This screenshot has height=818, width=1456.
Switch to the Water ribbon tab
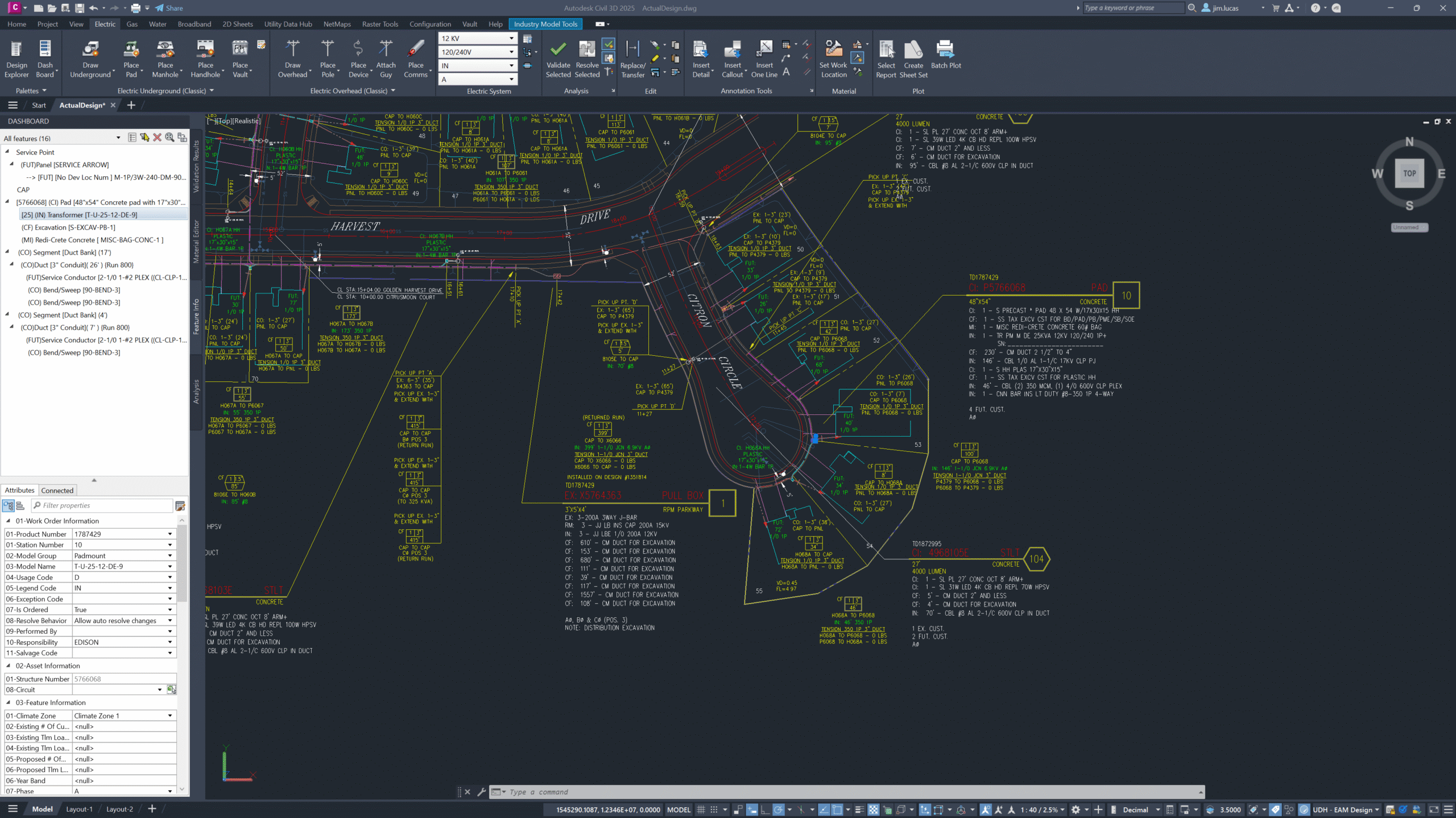tap(158, 24)
